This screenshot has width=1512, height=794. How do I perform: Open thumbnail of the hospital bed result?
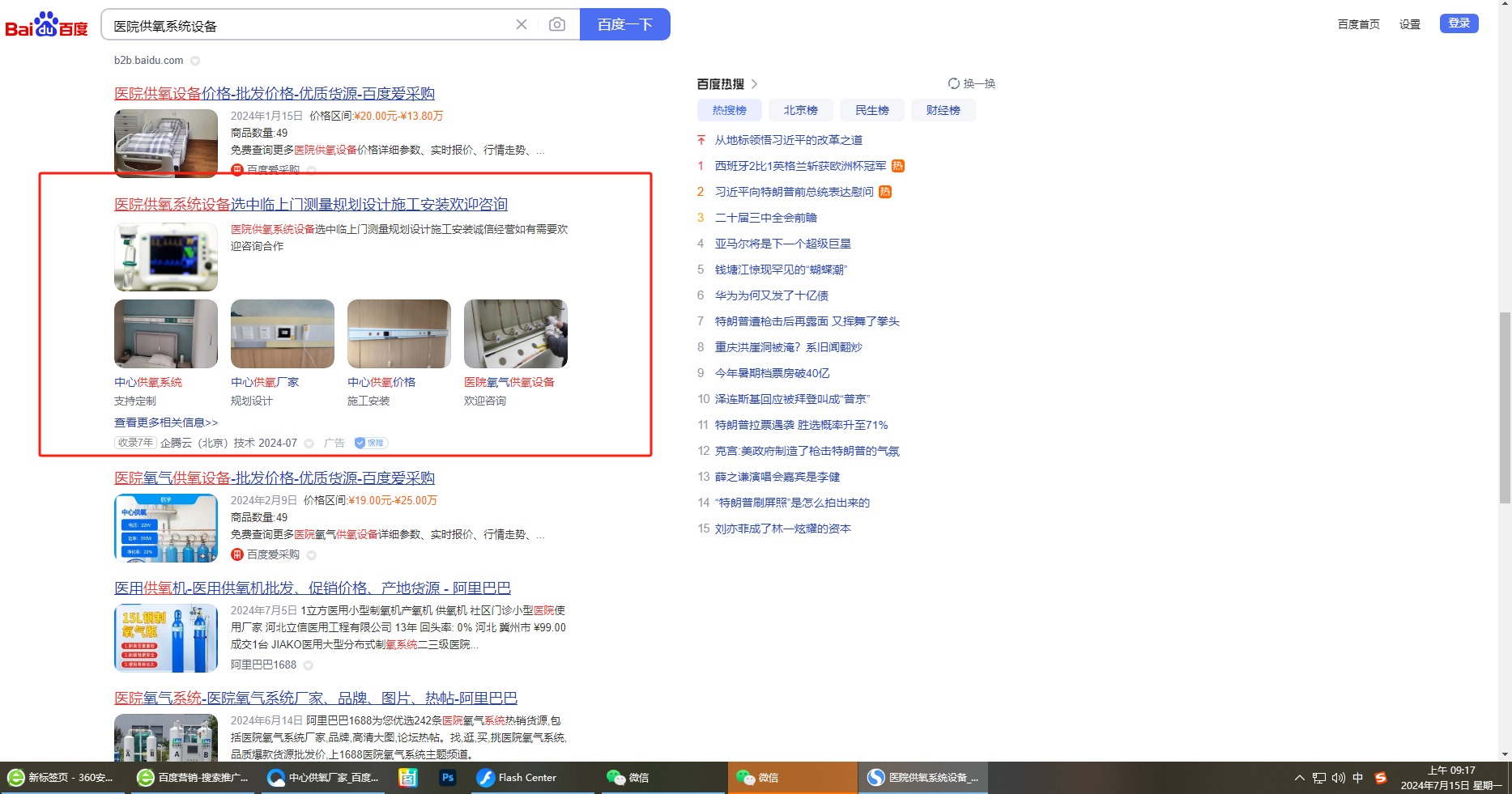point(166,143)
